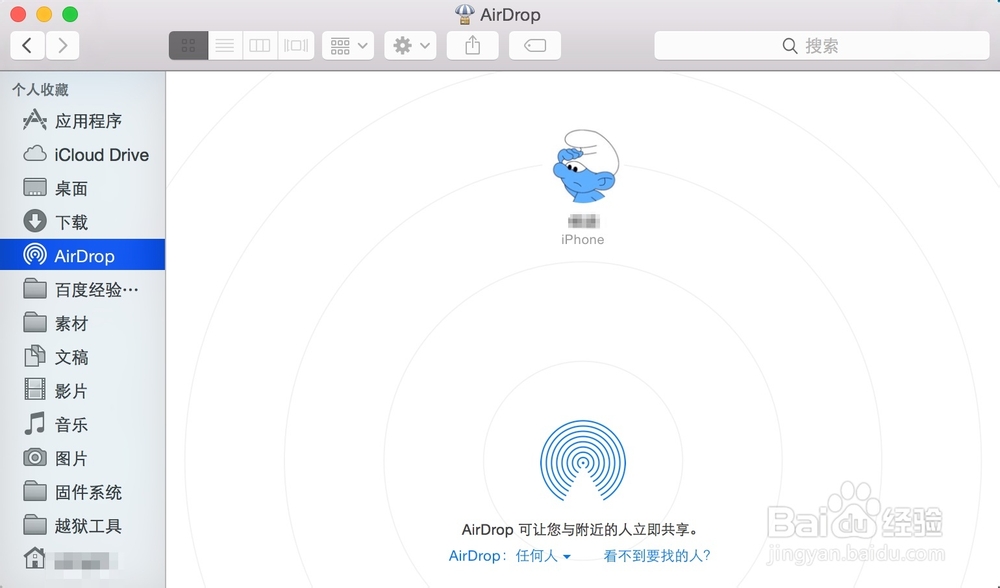
Task: Click the documents icon beside 文稿
Action: pos(34,356)
